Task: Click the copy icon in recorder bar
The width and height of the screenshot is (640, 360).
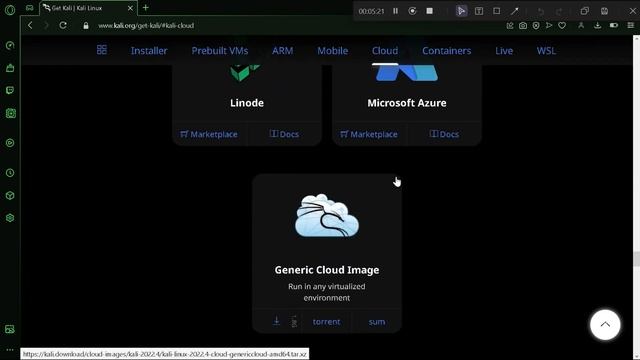Action: pos(584,11)
